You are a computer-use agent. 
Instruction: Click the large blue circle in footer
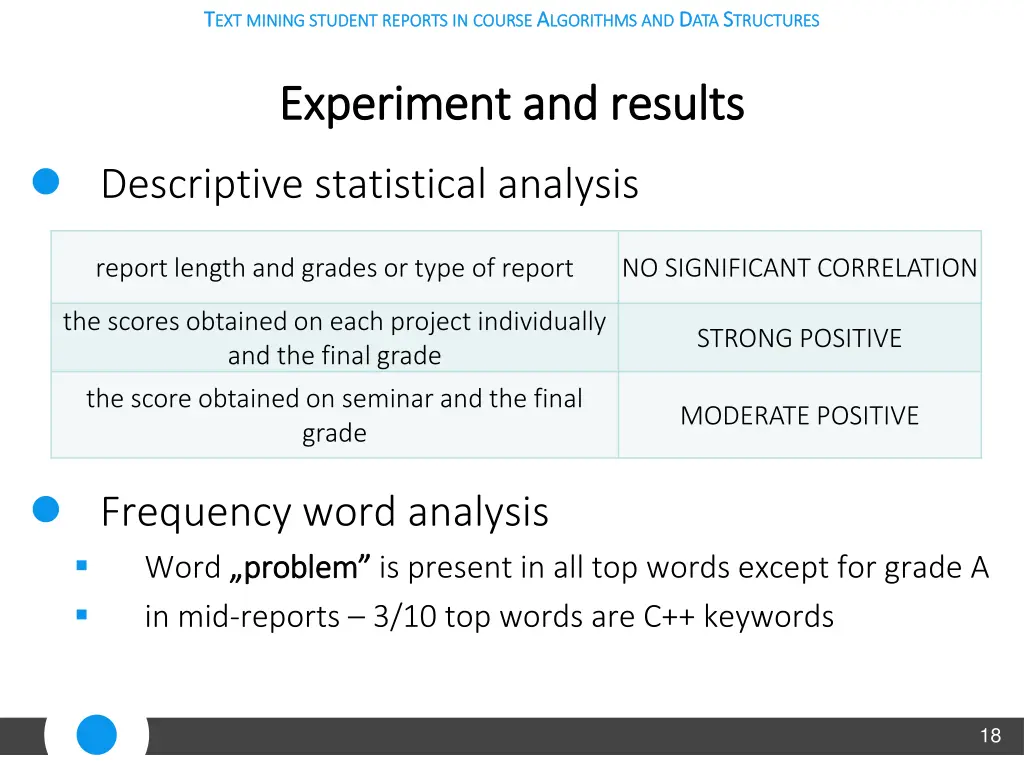[97, 735]
